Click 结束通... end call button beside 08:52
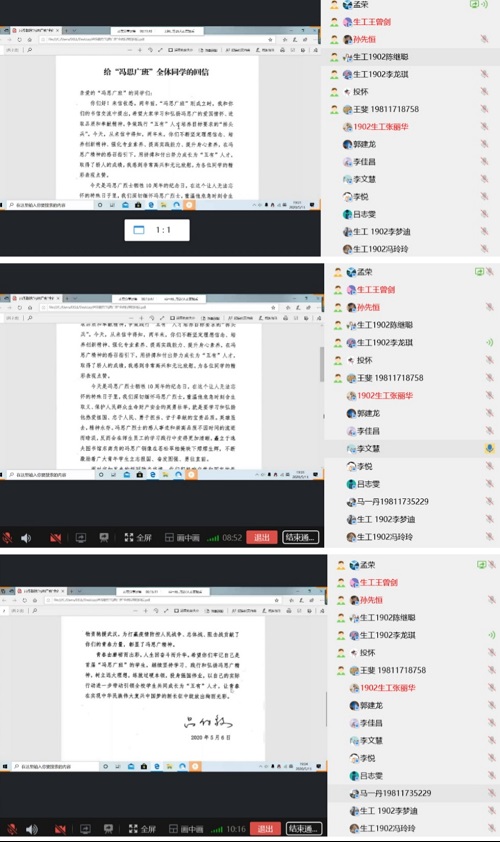Image resolution: width=500 pixels, height=842 pixels. [x=301, y=538]
